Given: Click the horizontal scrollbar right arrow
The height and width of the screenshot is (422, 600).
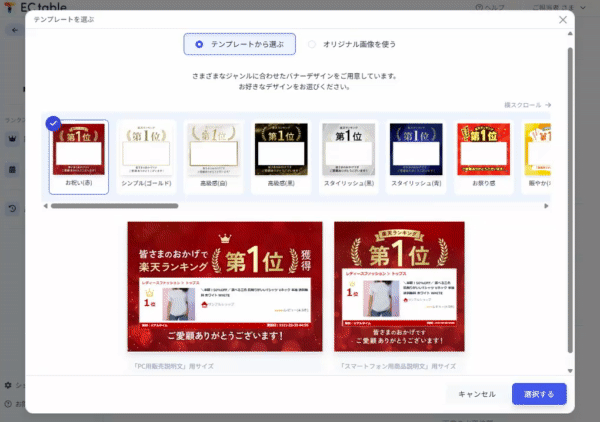Looking at the screenshot, I should (x=546, y=206).
